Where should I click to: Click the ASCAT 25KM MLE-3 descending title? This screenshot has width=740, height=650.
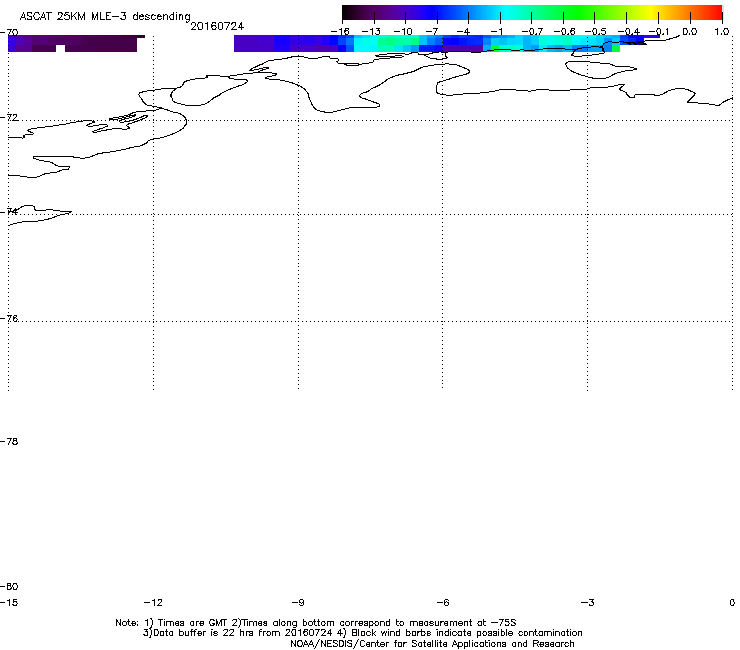(105, 16)
